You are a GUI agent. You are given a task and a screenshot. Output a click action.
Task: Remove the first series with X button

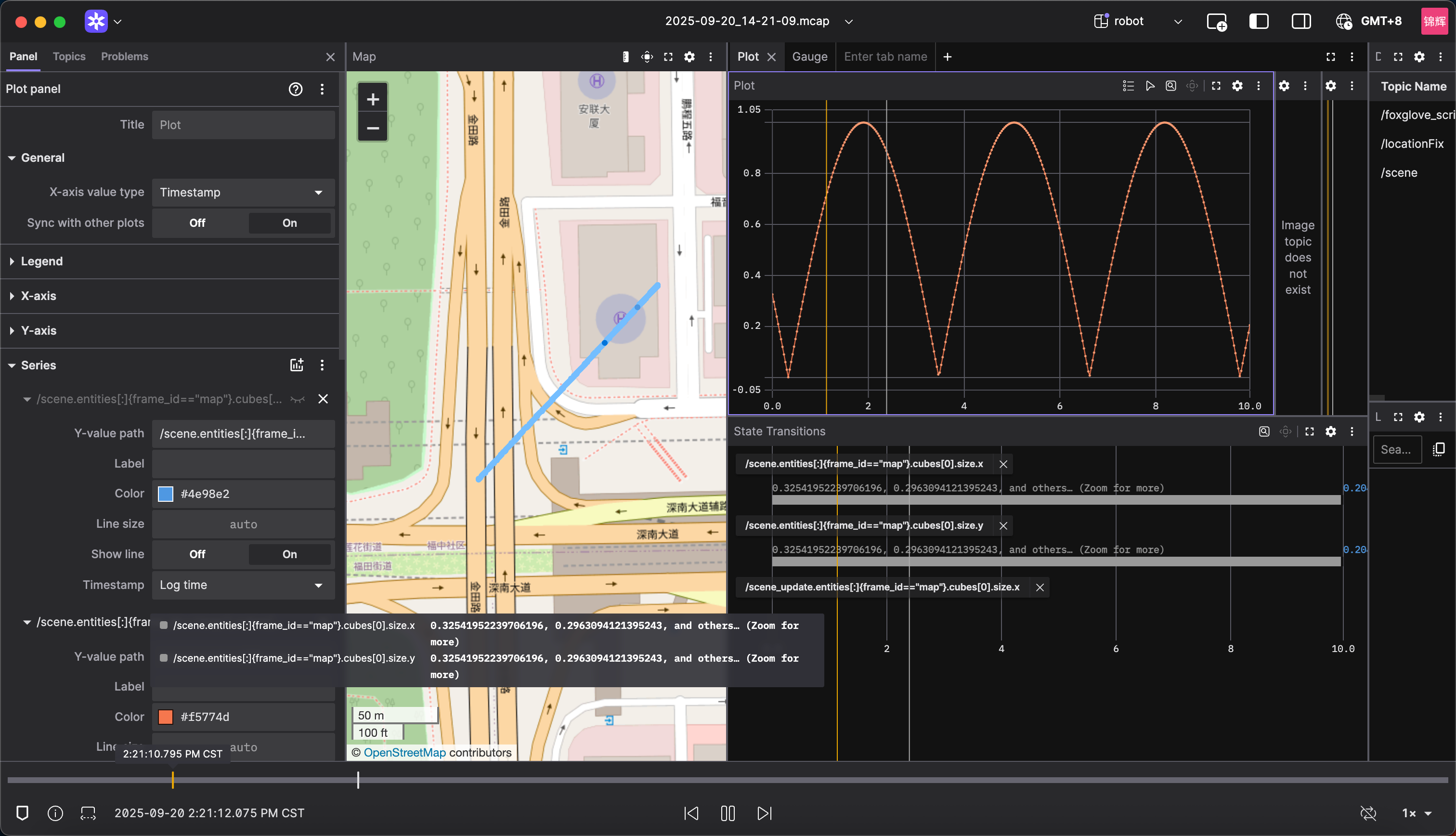coord(323,399)
